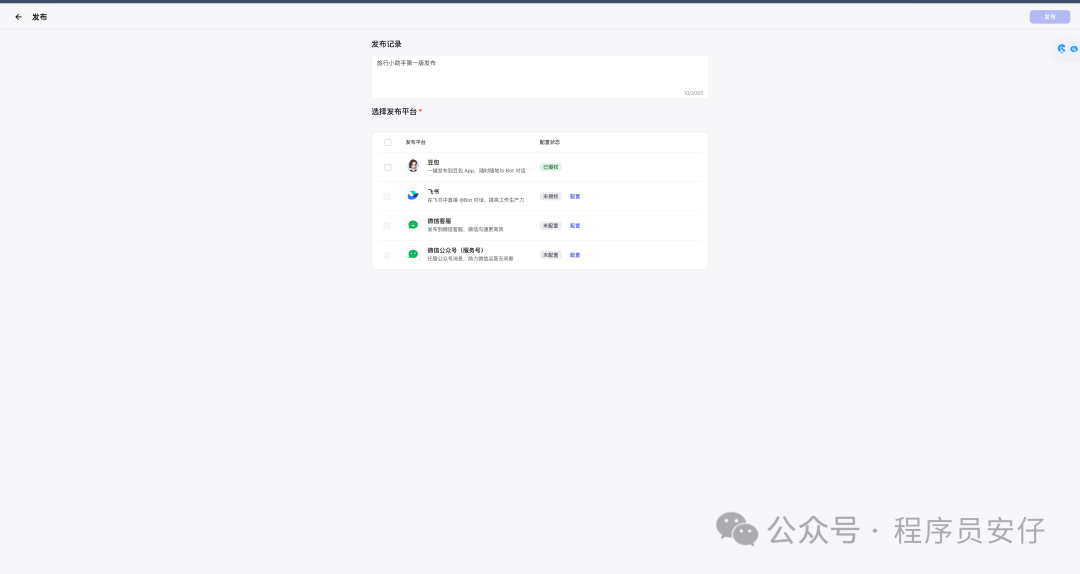Focus the 发布记录 text area
Viewport: 1080px width, 574px height.
[540, 76]
